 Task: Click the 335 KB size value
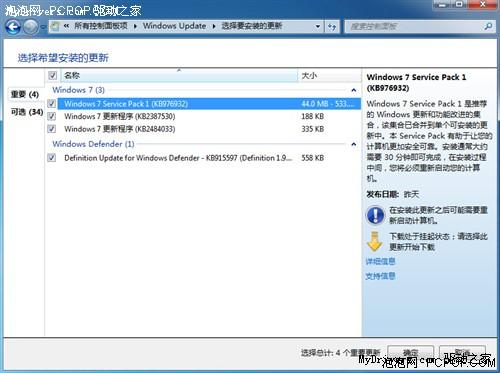313,129
